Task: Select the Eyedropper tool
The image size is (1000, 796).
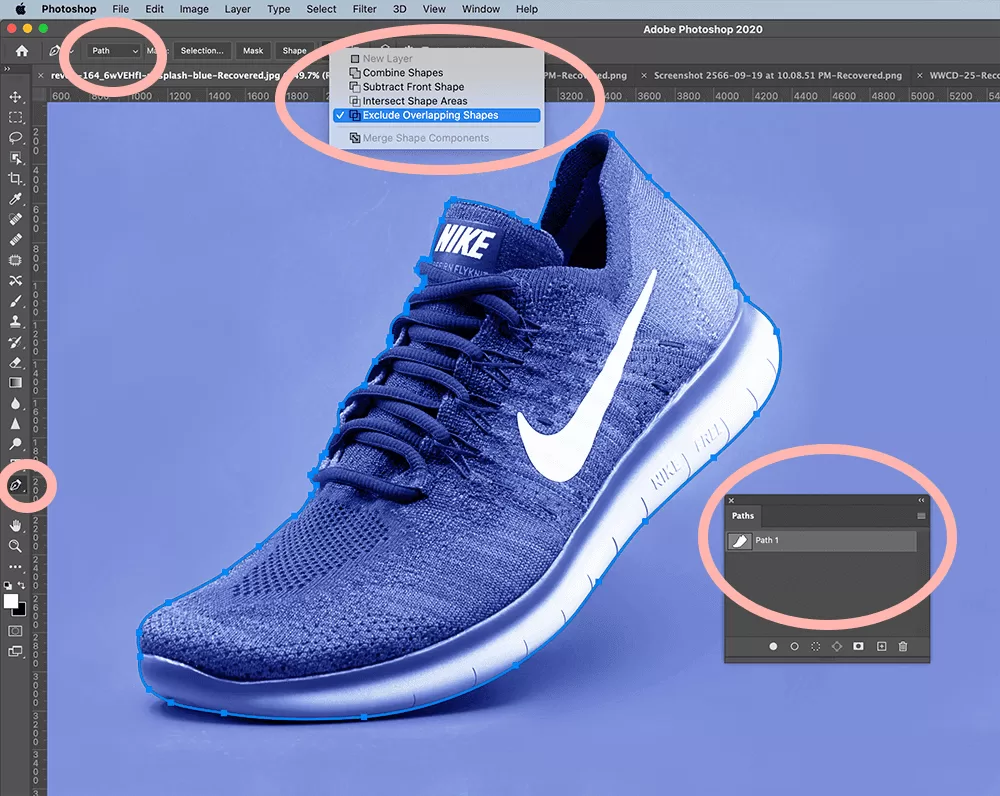Action: (15, 199)
